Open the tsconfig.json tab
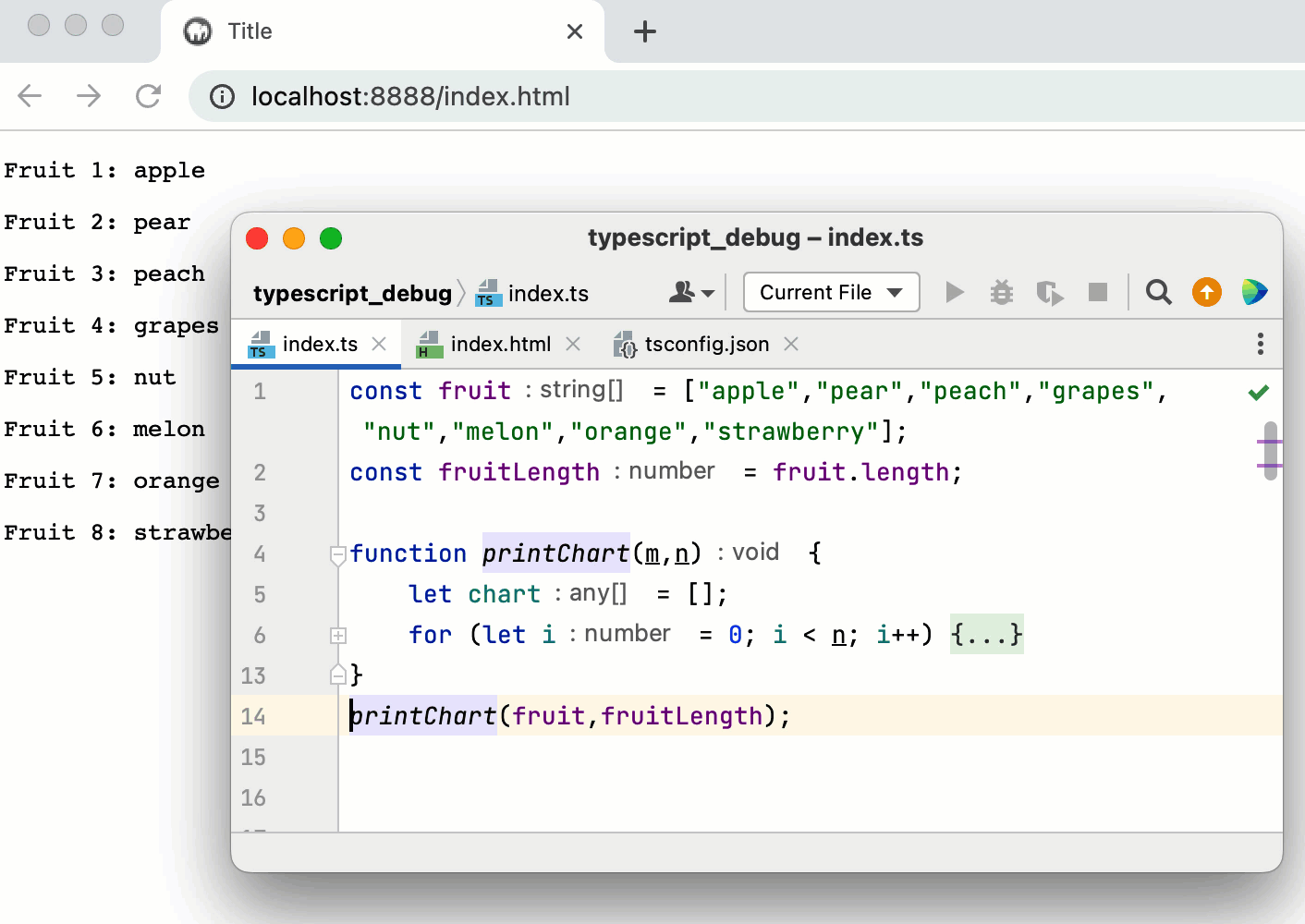This screenshot has height=924, width=1305. coord(706,344)
